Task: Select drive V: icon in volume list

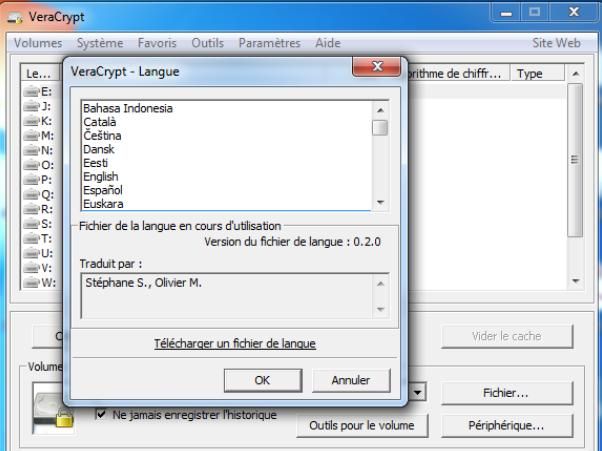Action: coord(31,268)
